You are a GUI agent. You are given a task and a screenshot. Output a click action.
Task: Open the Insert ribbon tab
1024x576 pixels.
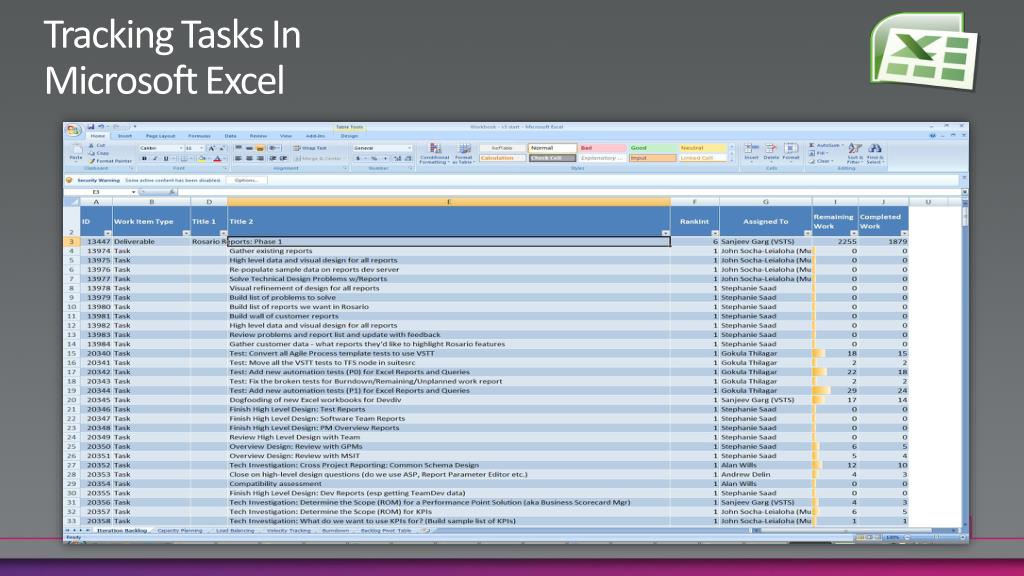(125, 136)
